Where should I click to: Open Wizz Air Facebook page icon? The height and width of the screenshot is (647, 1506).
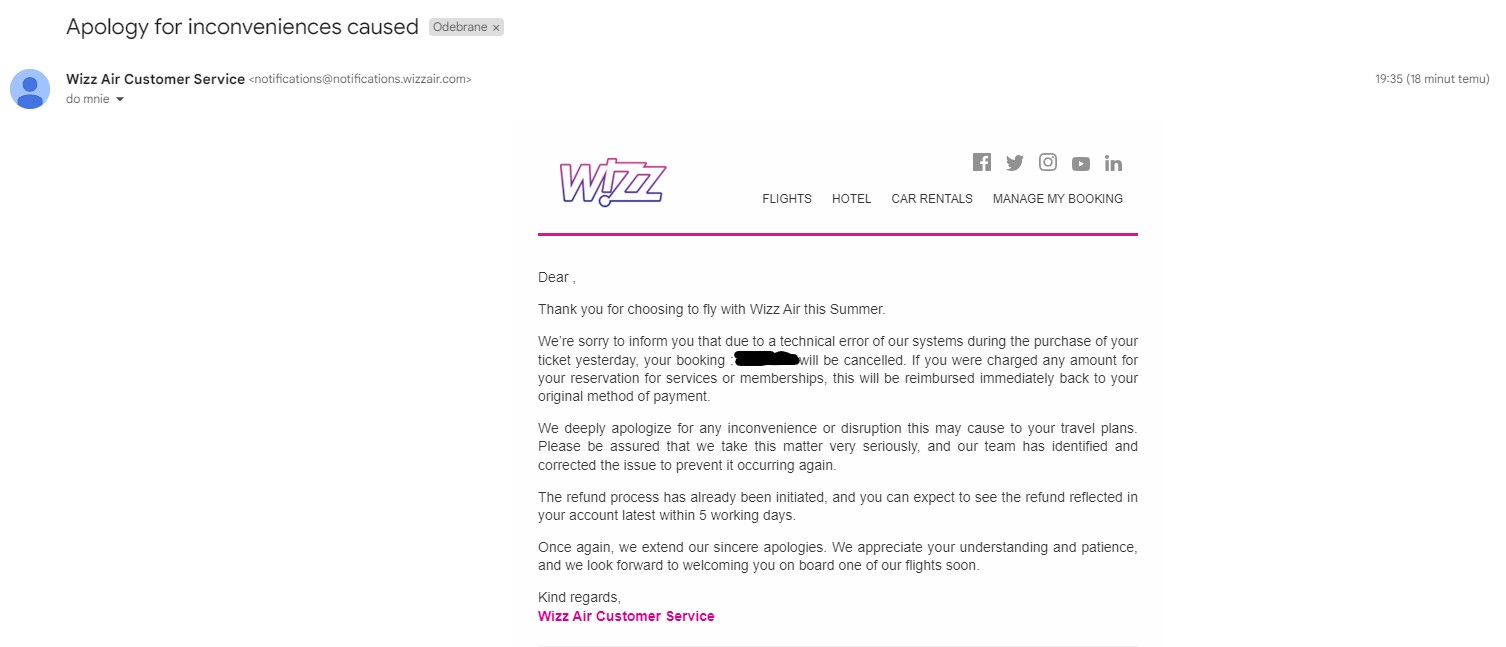pos(981,162)
